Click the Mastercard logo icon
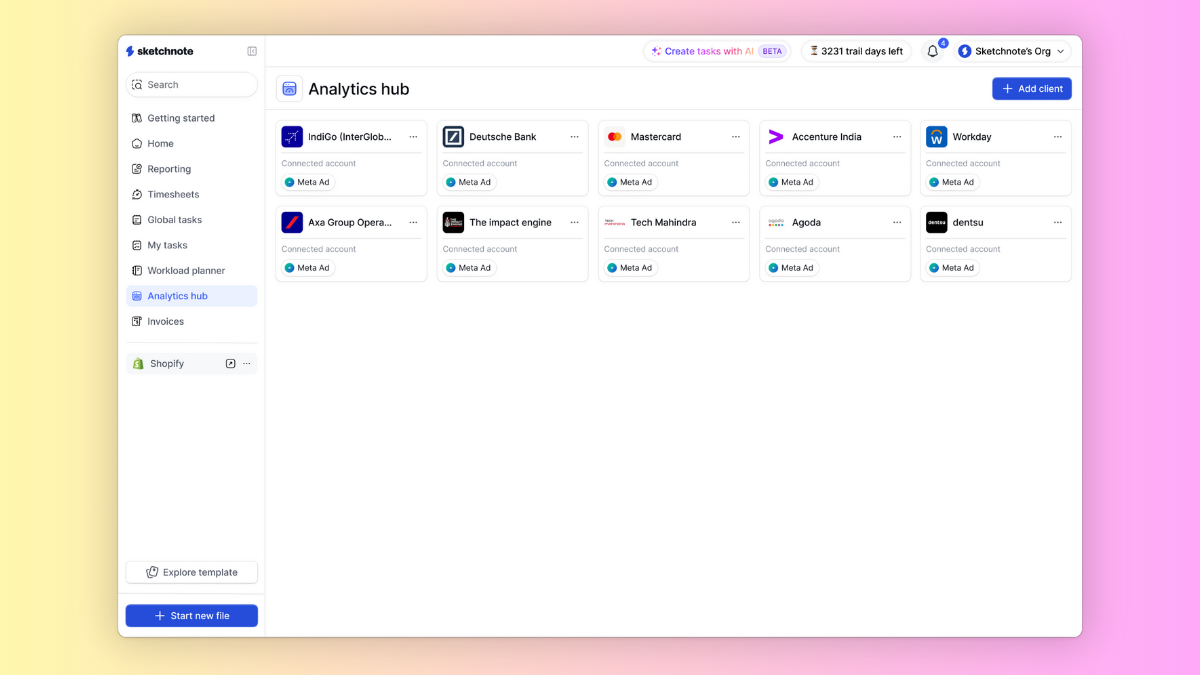 point(615,137)
